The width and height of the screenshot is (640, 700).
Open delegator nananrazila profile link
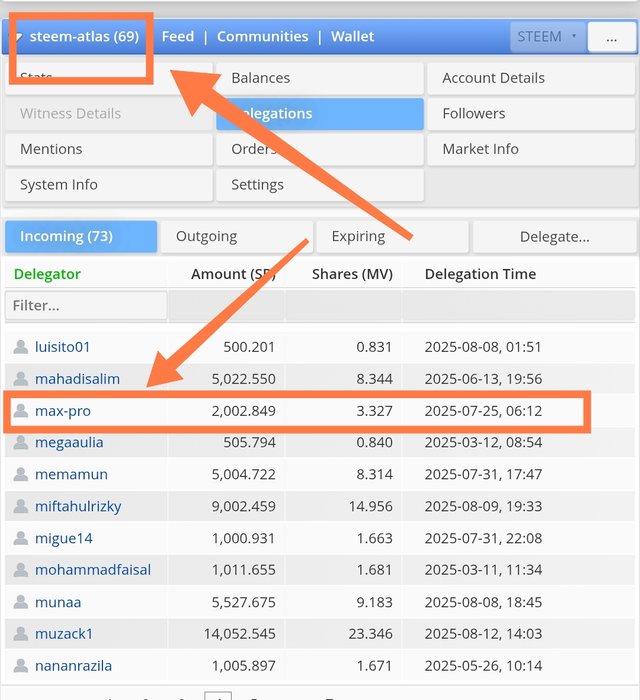pos(73,666)
